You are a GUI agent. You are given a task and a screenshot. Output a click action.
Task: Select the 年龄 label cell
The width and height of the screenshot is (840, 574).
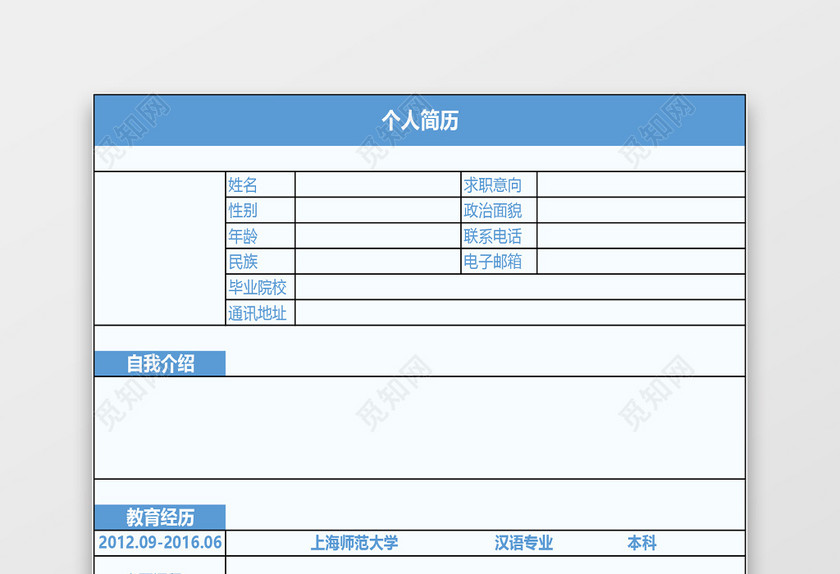(260, 236)
